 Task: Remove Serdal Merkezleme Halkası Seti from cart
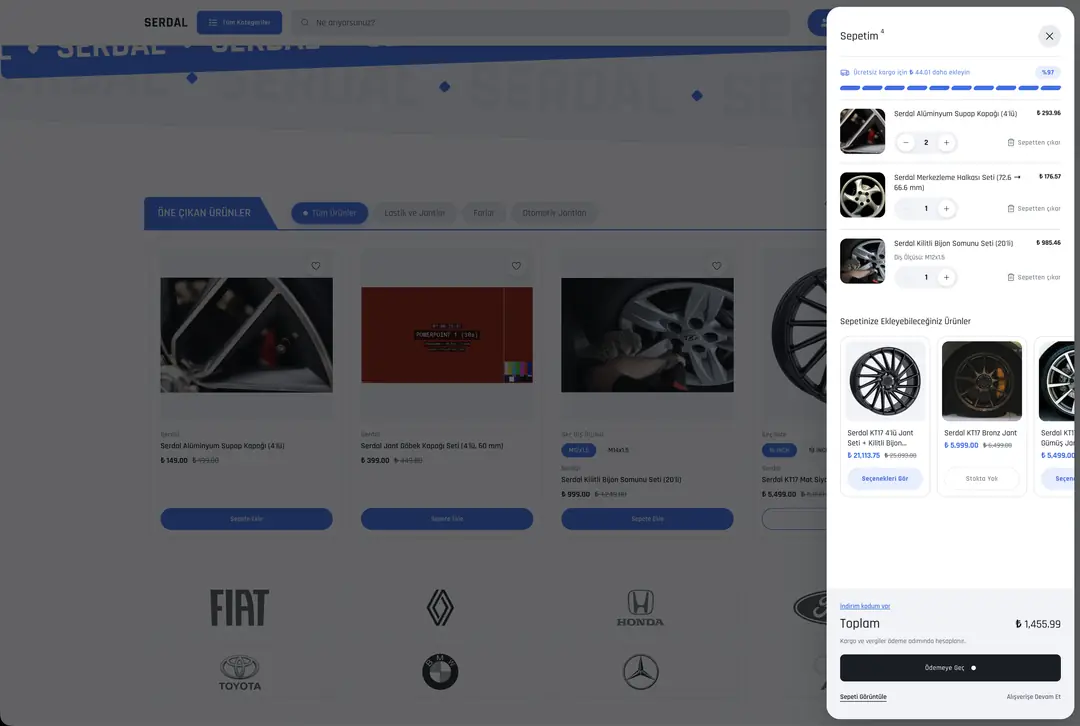tap(1034, 209)
